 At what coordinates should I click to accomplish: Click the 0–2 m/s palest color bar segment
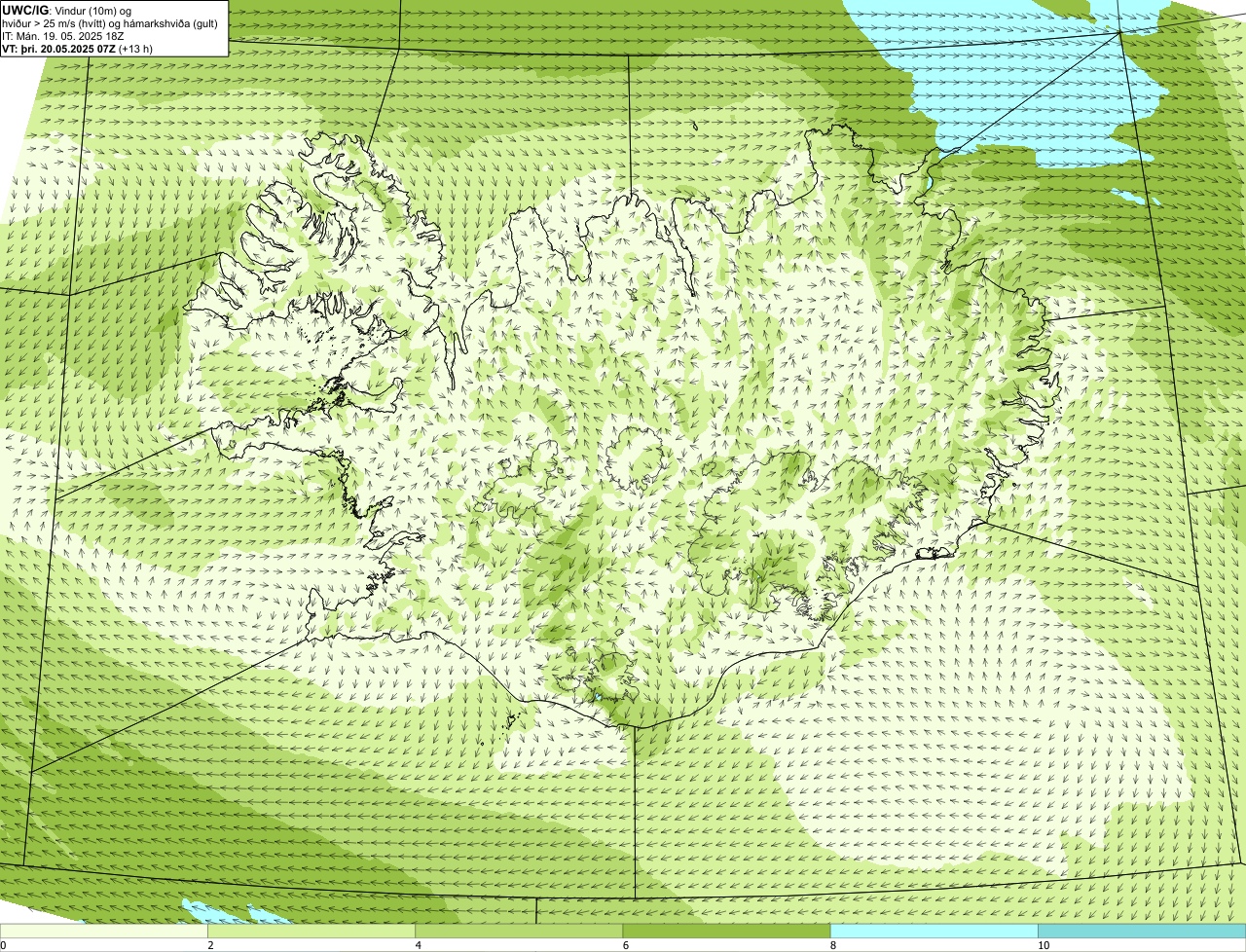pos(104,932)
